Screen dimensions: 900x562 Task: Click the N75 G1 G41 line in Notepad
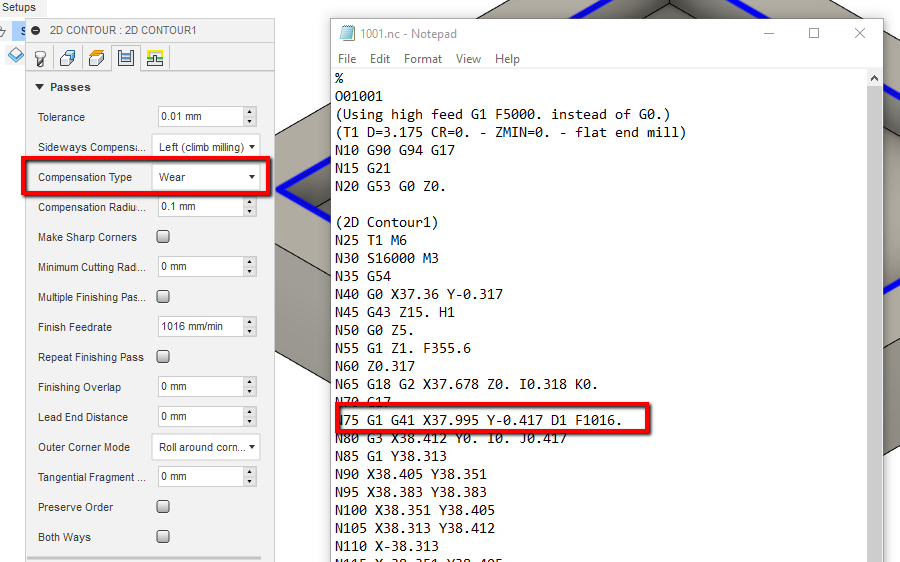480,420
